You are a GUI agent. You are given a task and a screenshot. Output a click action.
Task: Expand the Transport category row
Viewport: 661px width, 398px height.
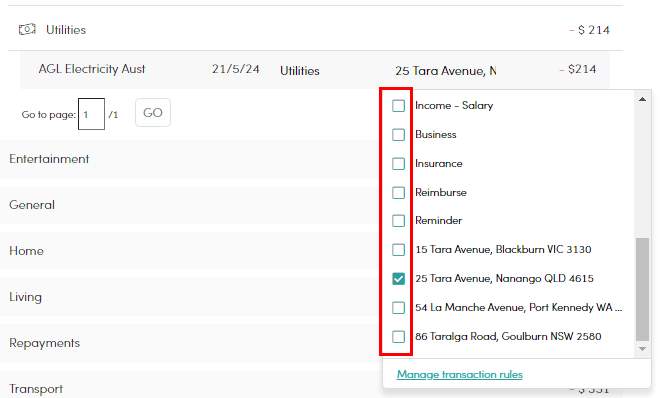[190, 384]
